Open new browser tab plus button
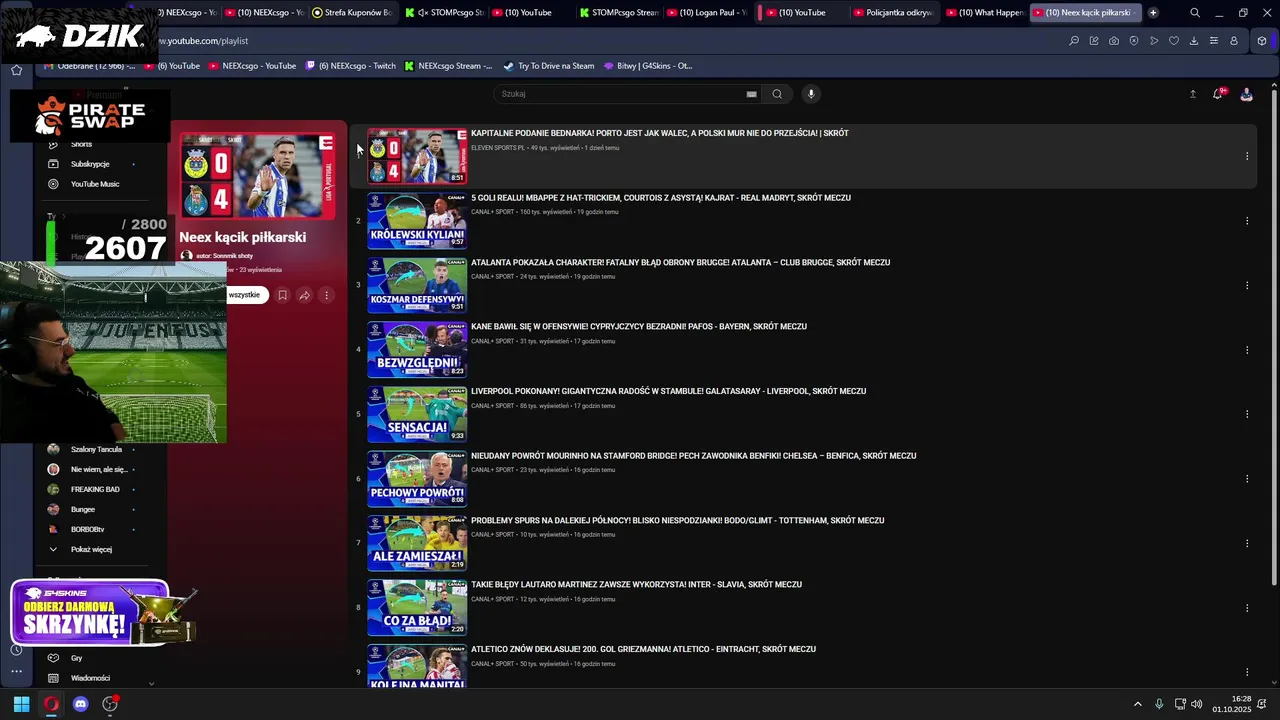 (x=1153, y=13)
